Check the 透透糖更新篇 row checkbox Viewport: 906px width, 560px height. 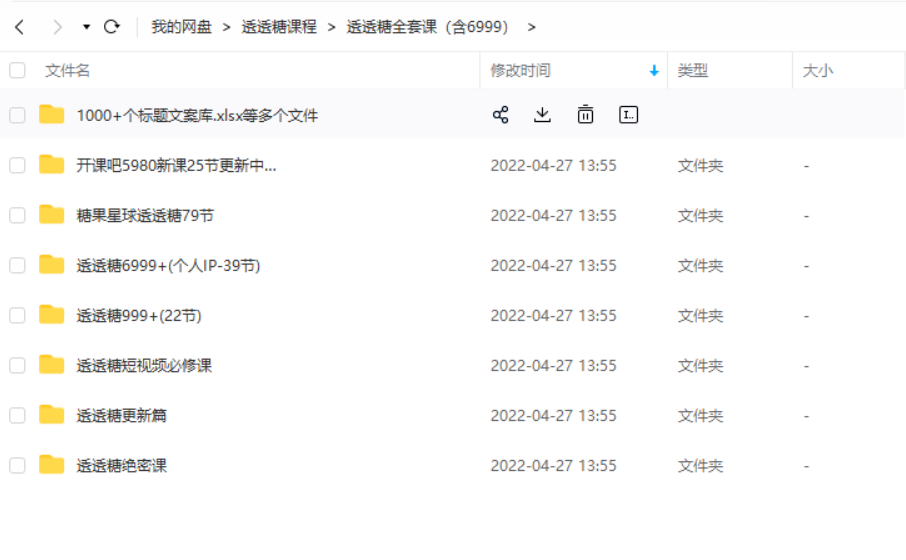pyautogui.click(x=17, y=416)
